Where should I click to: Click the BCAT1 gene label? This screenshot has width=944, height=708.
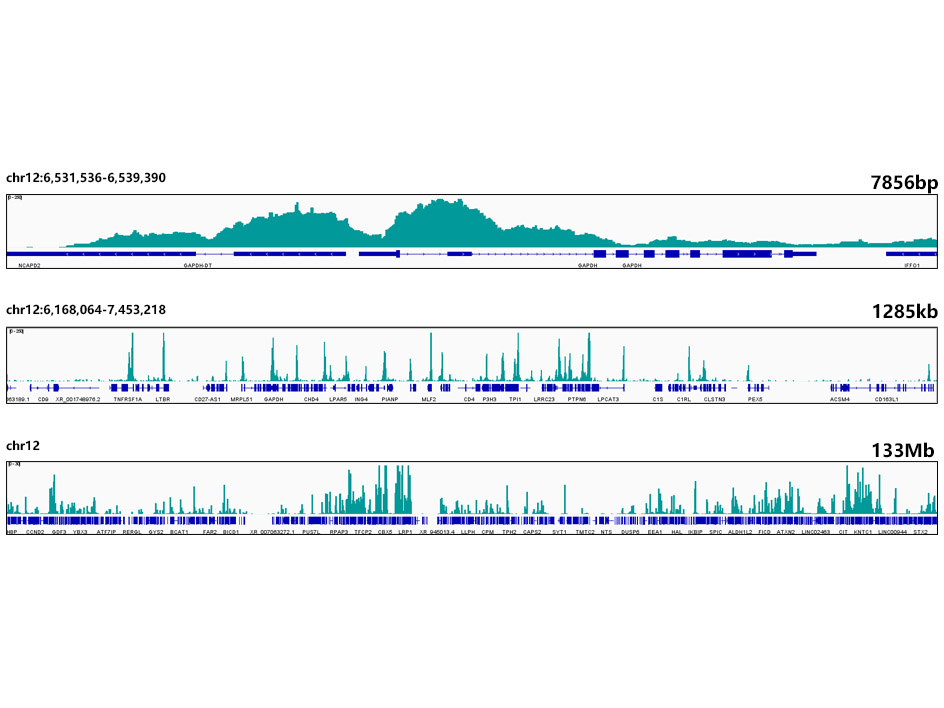click(x=179, y=532)
